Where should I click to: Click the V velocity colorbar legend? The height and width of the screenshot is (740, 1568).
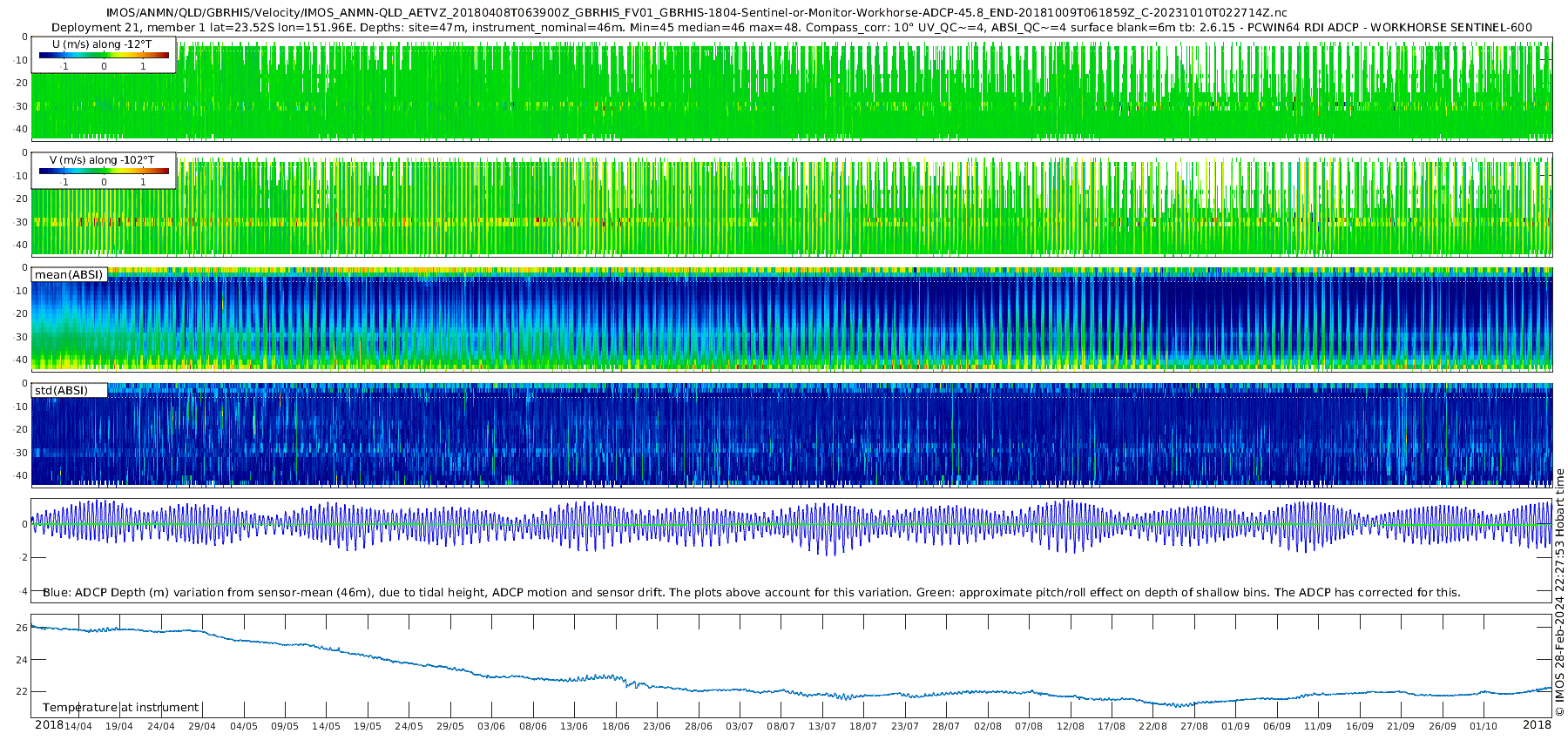tap(104, 171)
